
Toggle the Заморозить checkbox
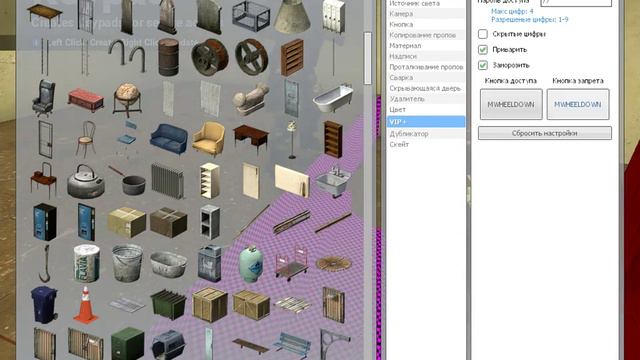click(x=483, y=65)
